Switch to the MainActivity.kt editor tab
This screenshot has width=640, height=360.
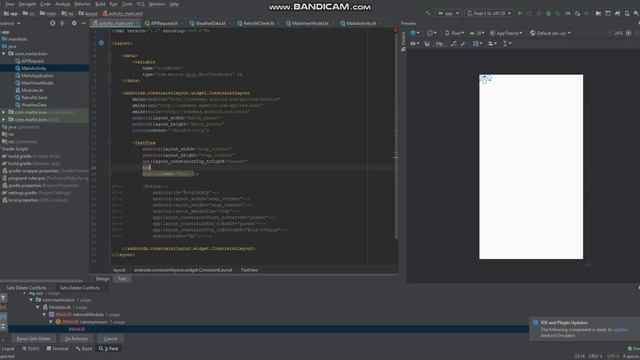(x=361, y=23)
